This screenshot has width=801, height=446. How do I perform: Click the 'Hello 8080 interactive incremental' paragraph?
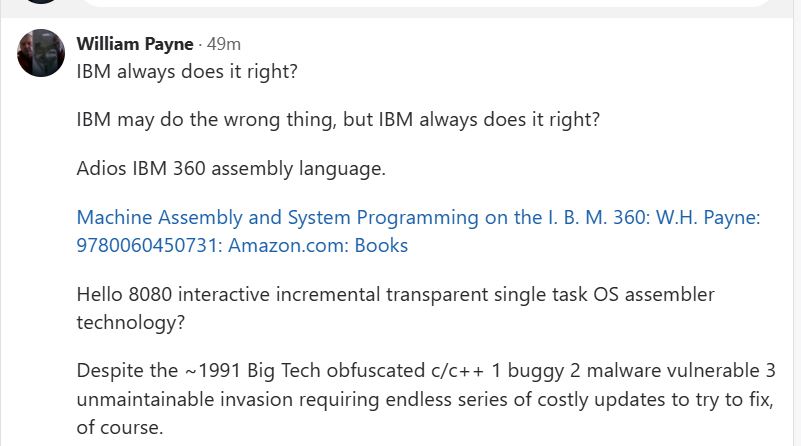tap(395, 294)
